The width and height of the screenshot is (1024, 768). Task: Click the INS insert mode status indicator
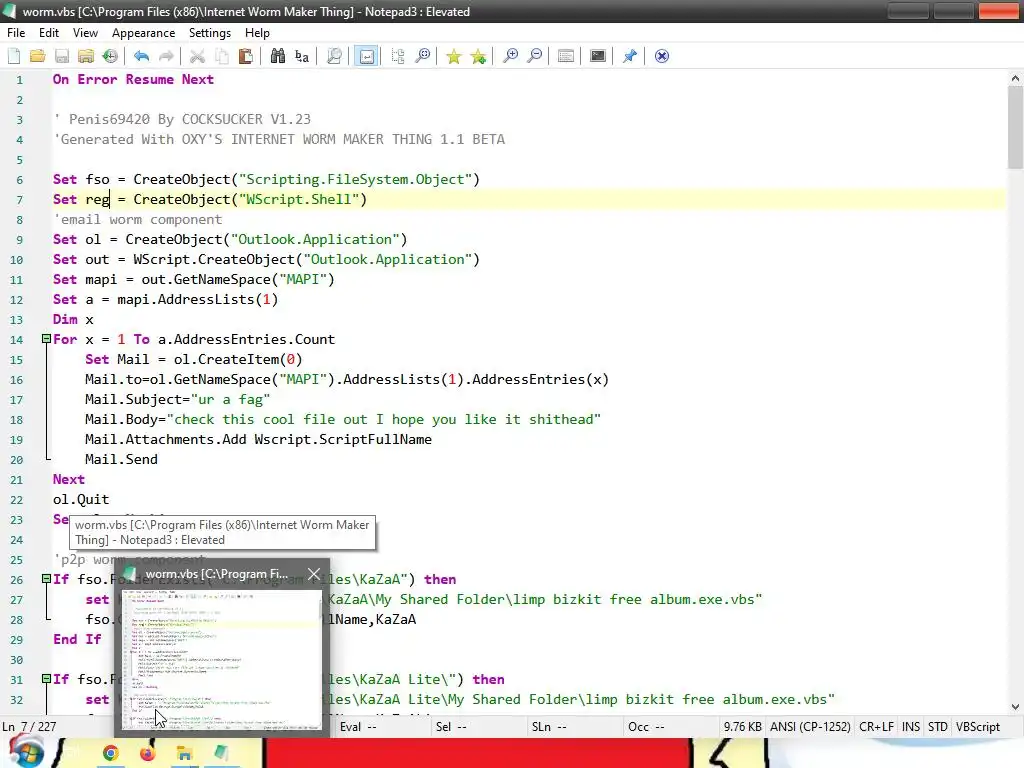click(x=911, y=727)
